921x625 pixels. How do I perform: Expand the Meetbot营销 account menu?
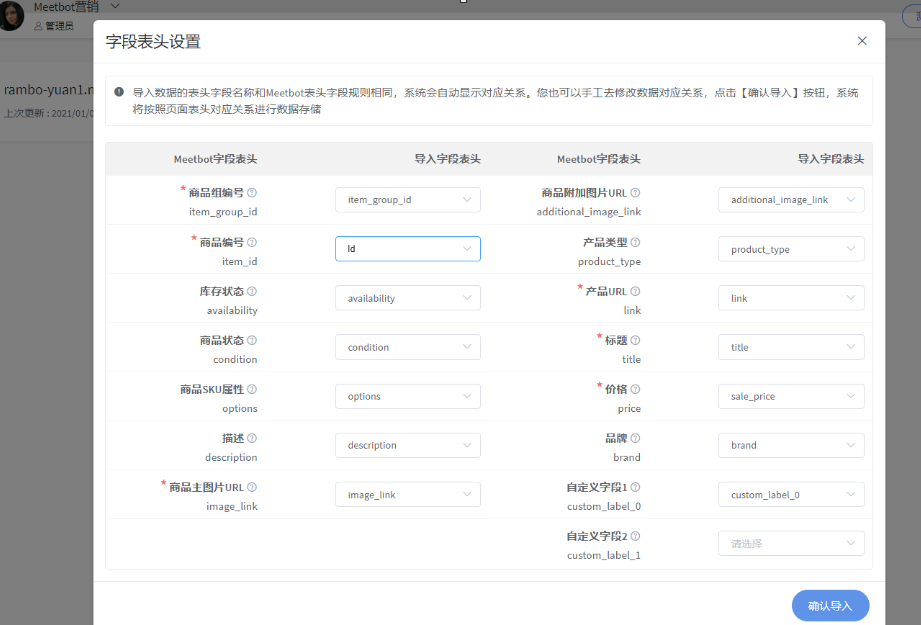pyautogui.click(x=115, y=6)
